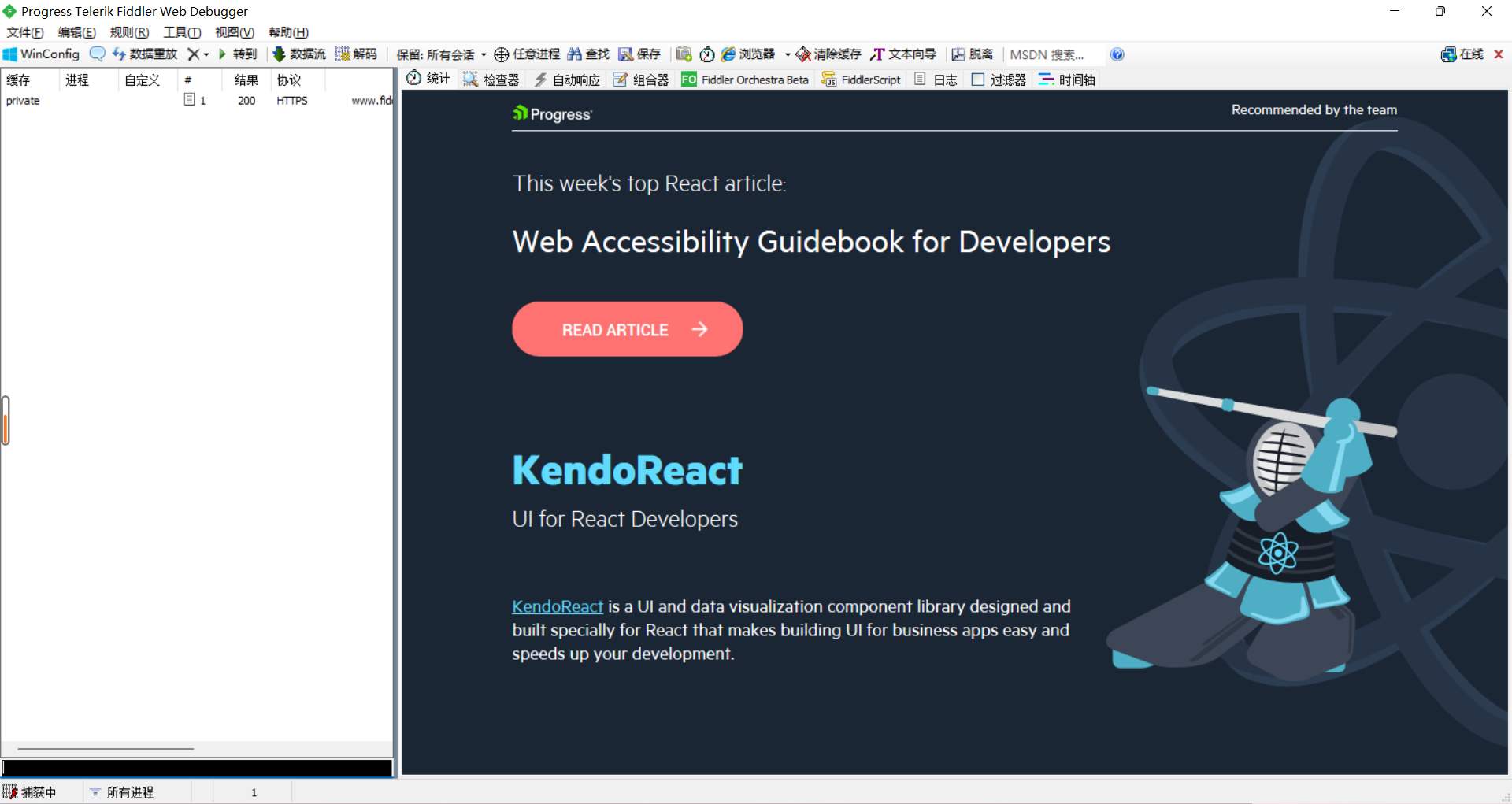Click the 清除缓存 clear cache icon

click(x=803, y=54)
